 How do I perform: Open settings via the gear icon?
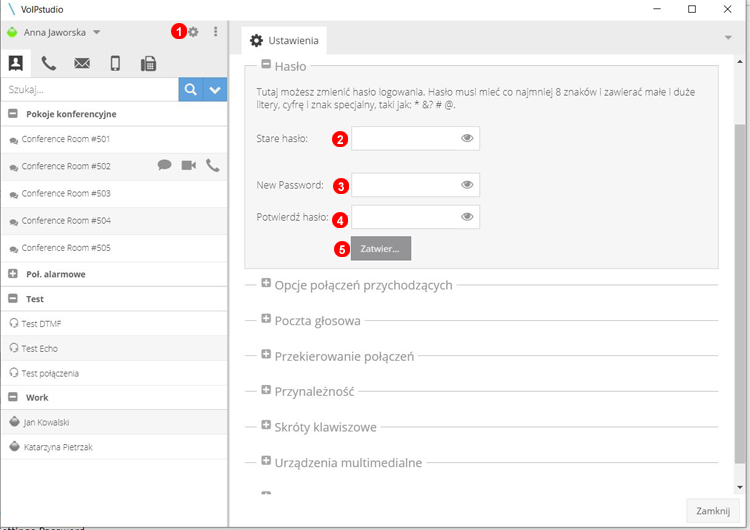tap(194, 32)
